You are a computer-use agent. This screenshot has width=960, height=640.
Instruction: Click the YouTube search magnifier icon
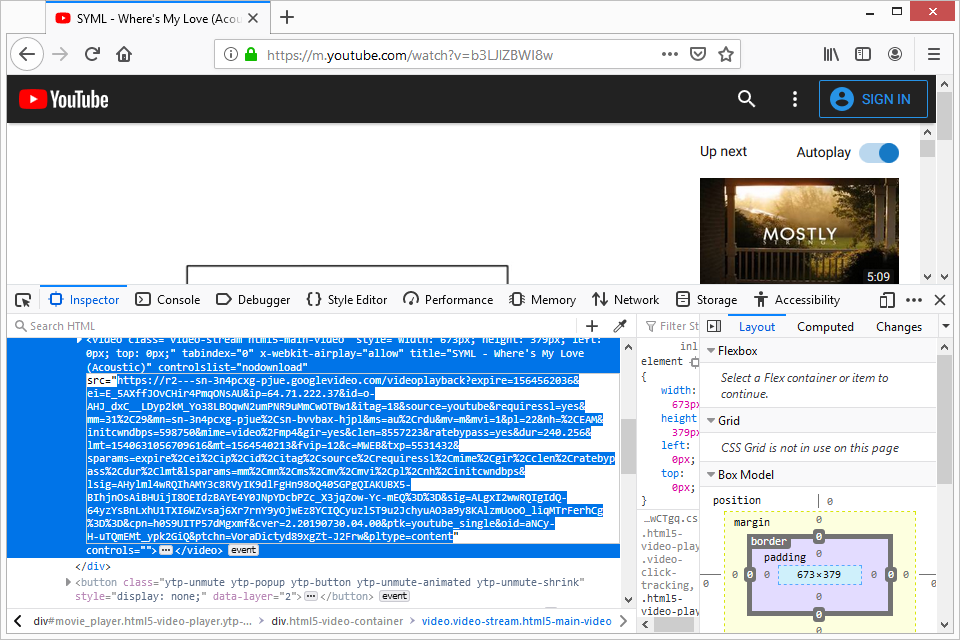click(x=746, y=99)
